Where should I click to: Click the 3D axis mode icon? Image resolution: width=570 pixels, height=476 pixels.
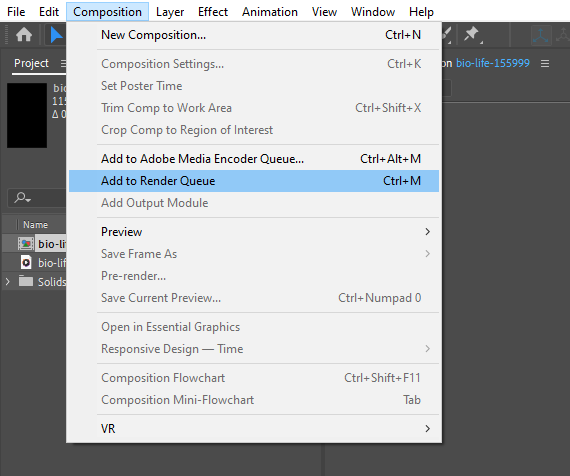(x=541, y=35)
